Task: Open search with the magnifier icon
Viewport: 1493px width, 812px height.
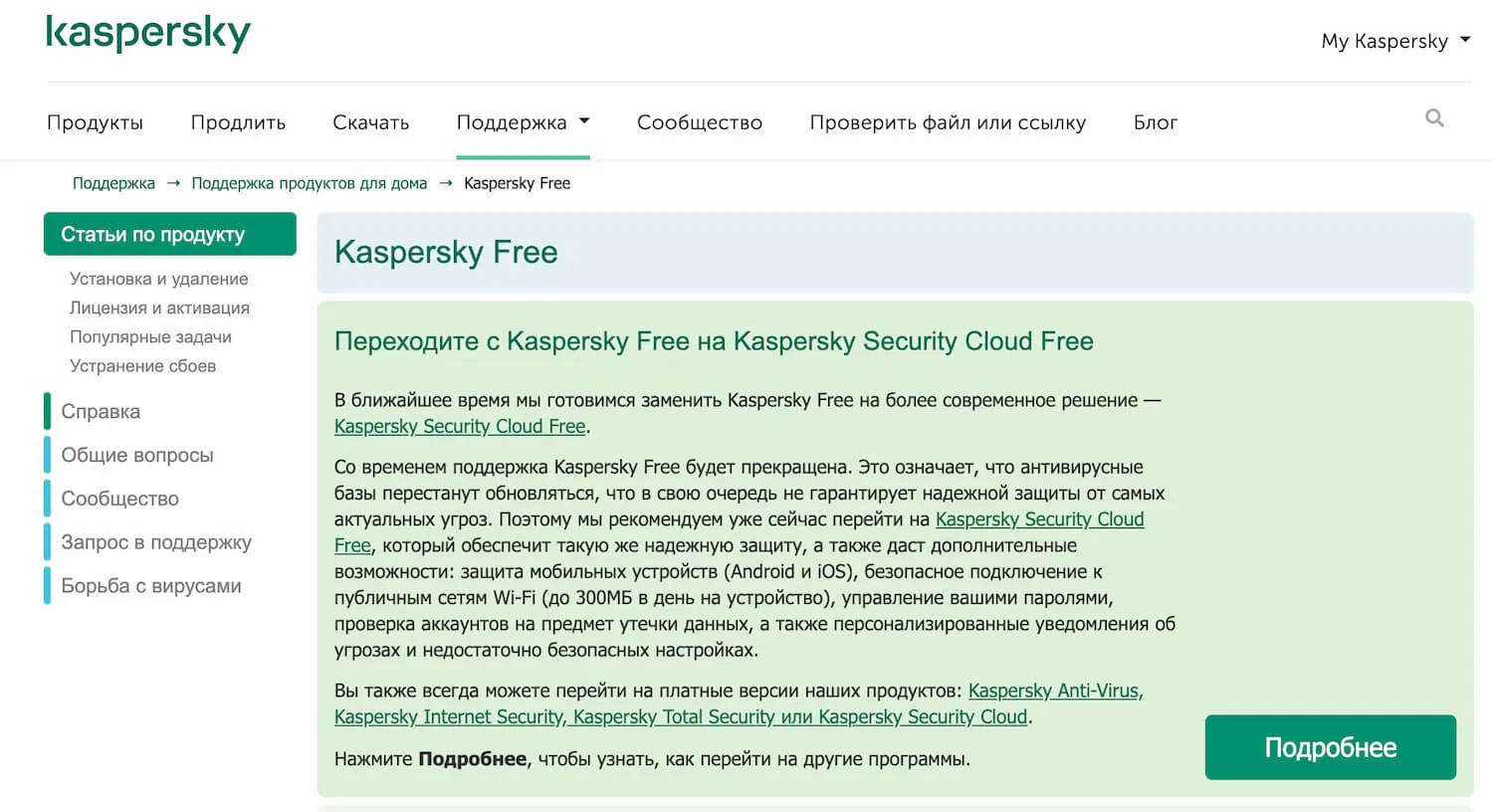Action: coord(1433,117)
